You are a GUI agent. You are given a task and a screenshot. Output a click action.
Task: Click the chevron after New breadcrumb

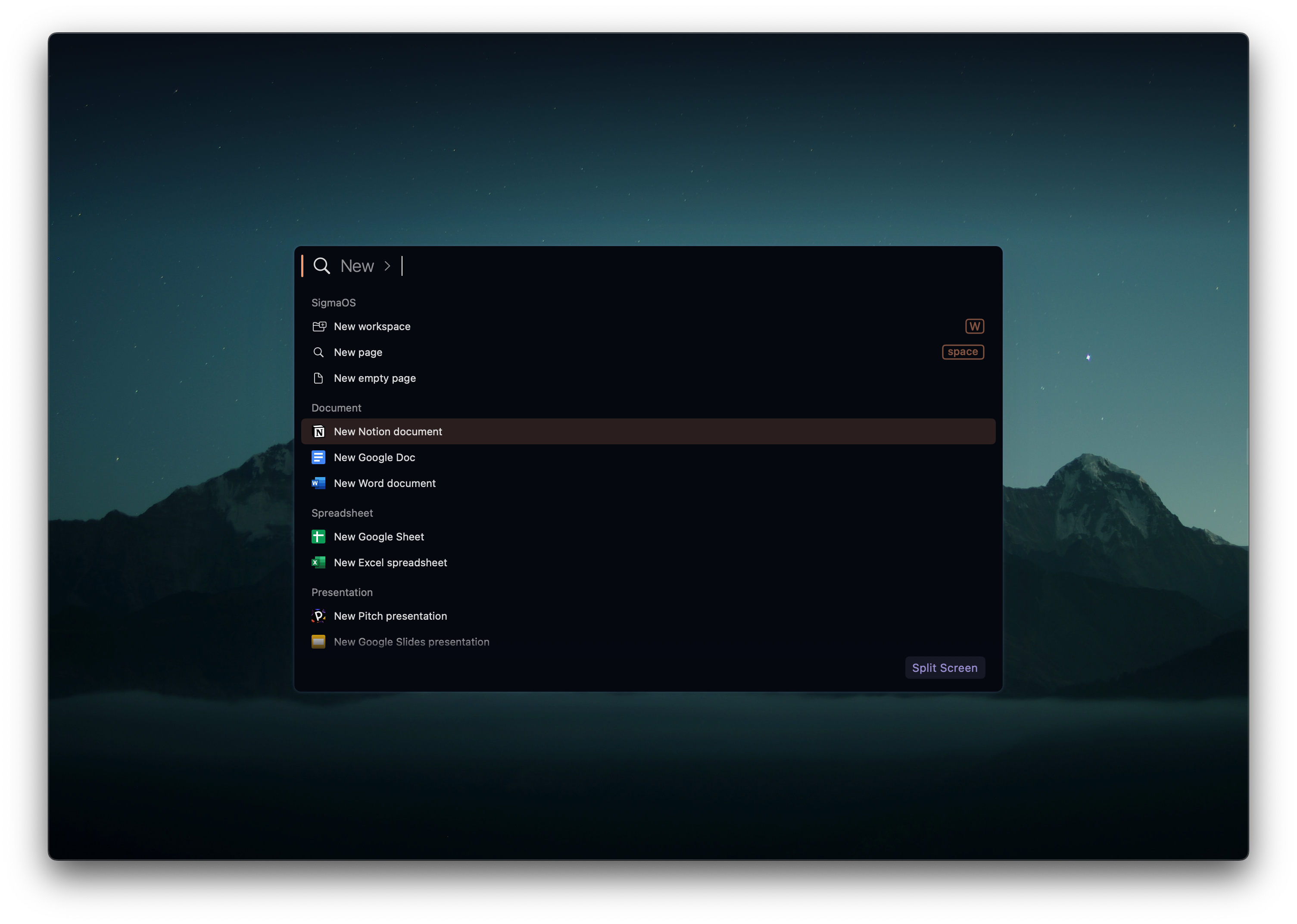coord(387,266)
